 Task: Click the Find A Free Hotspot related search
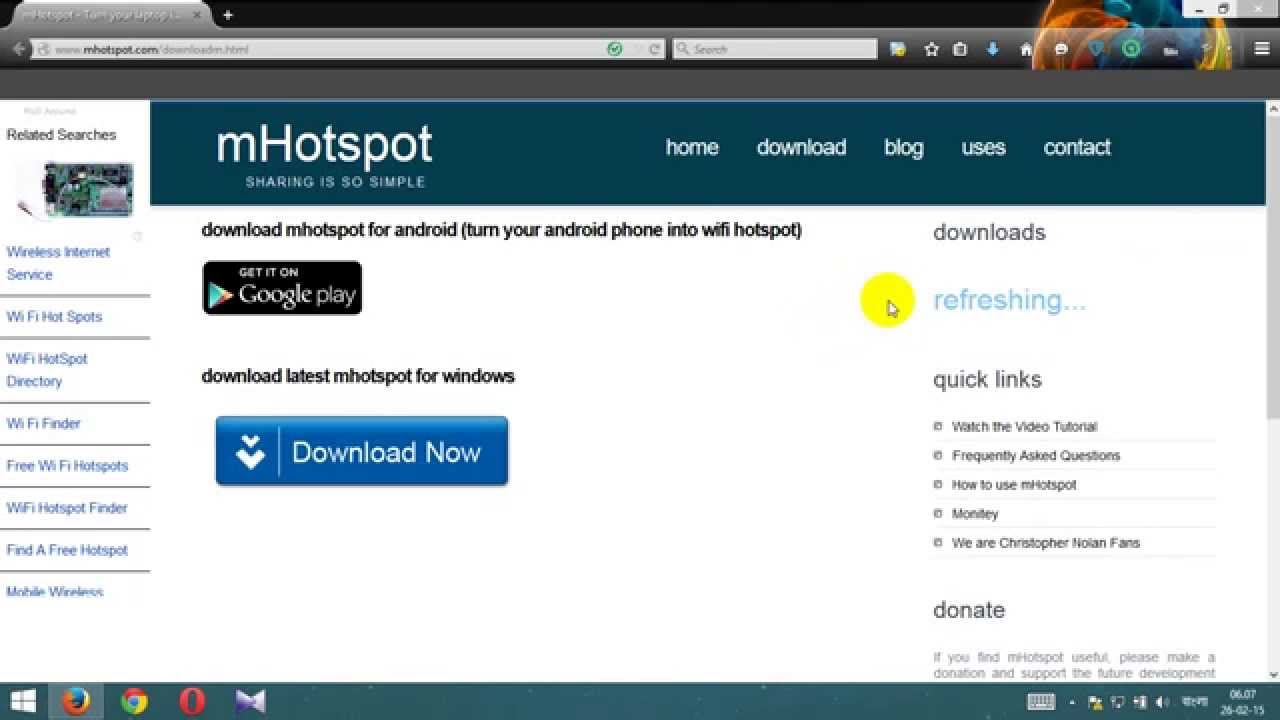pos(67,550)
